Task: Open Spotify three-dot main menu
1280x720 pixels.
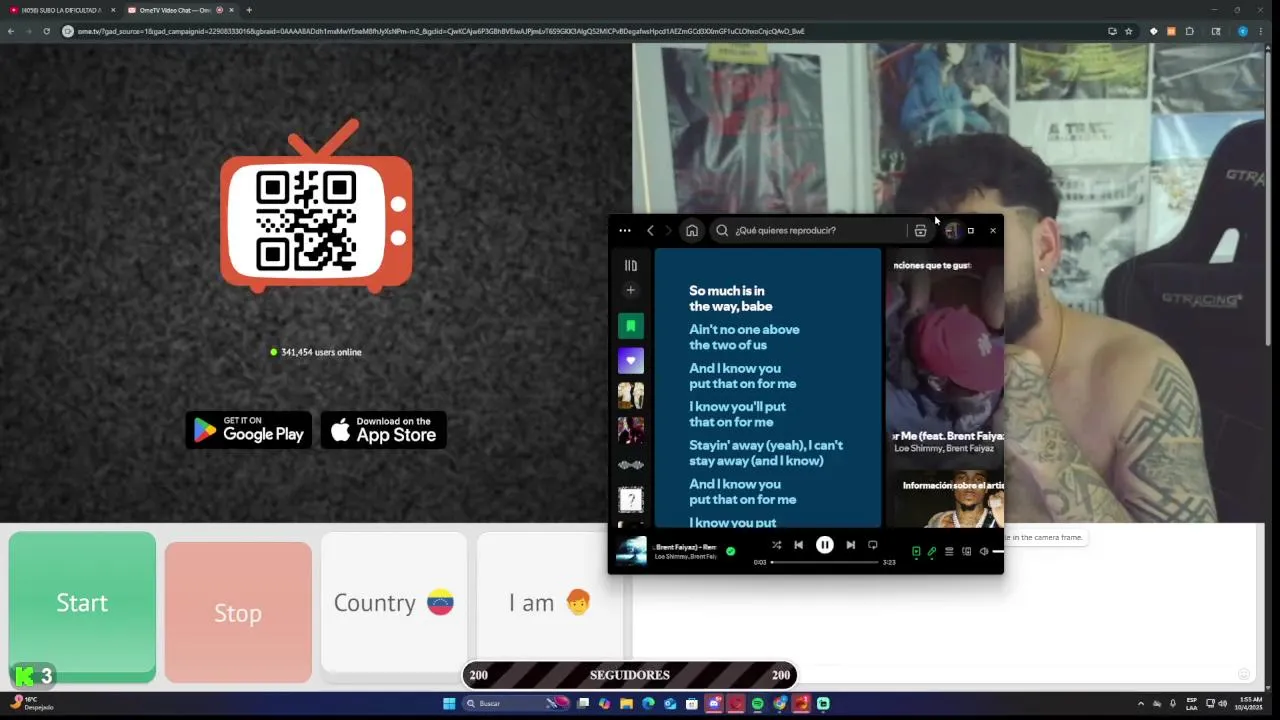Action: [625, 230]
